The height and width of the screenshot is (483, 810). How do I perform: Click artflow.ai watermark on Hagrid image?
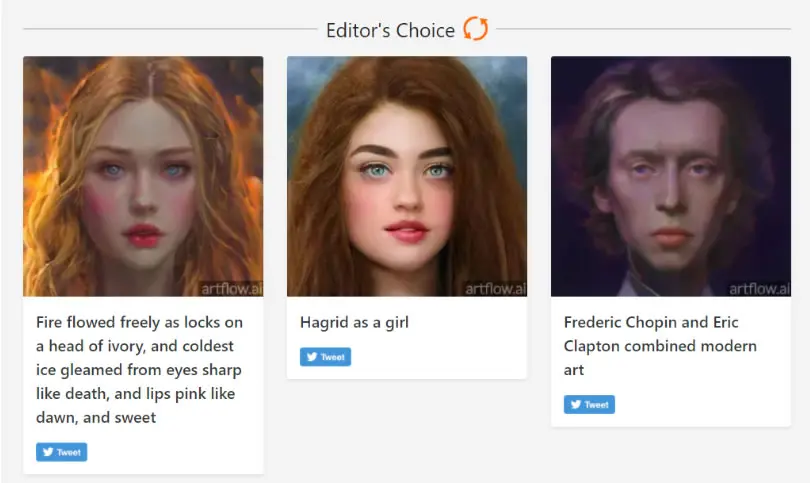[x=495, y=289]
